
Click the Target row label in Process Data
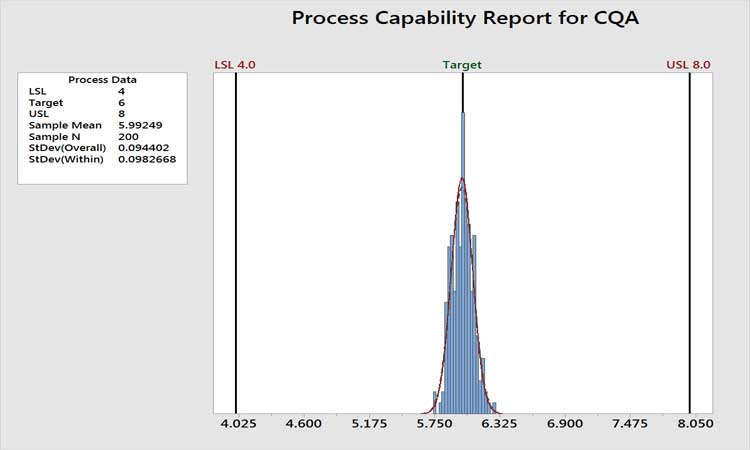pyautogui.click(x=46, y=103)
